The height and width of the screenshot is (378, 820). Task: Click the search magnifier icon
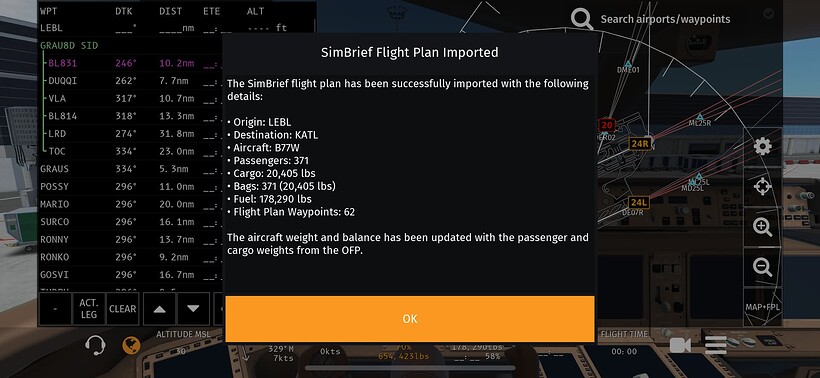tap(582, 19)
